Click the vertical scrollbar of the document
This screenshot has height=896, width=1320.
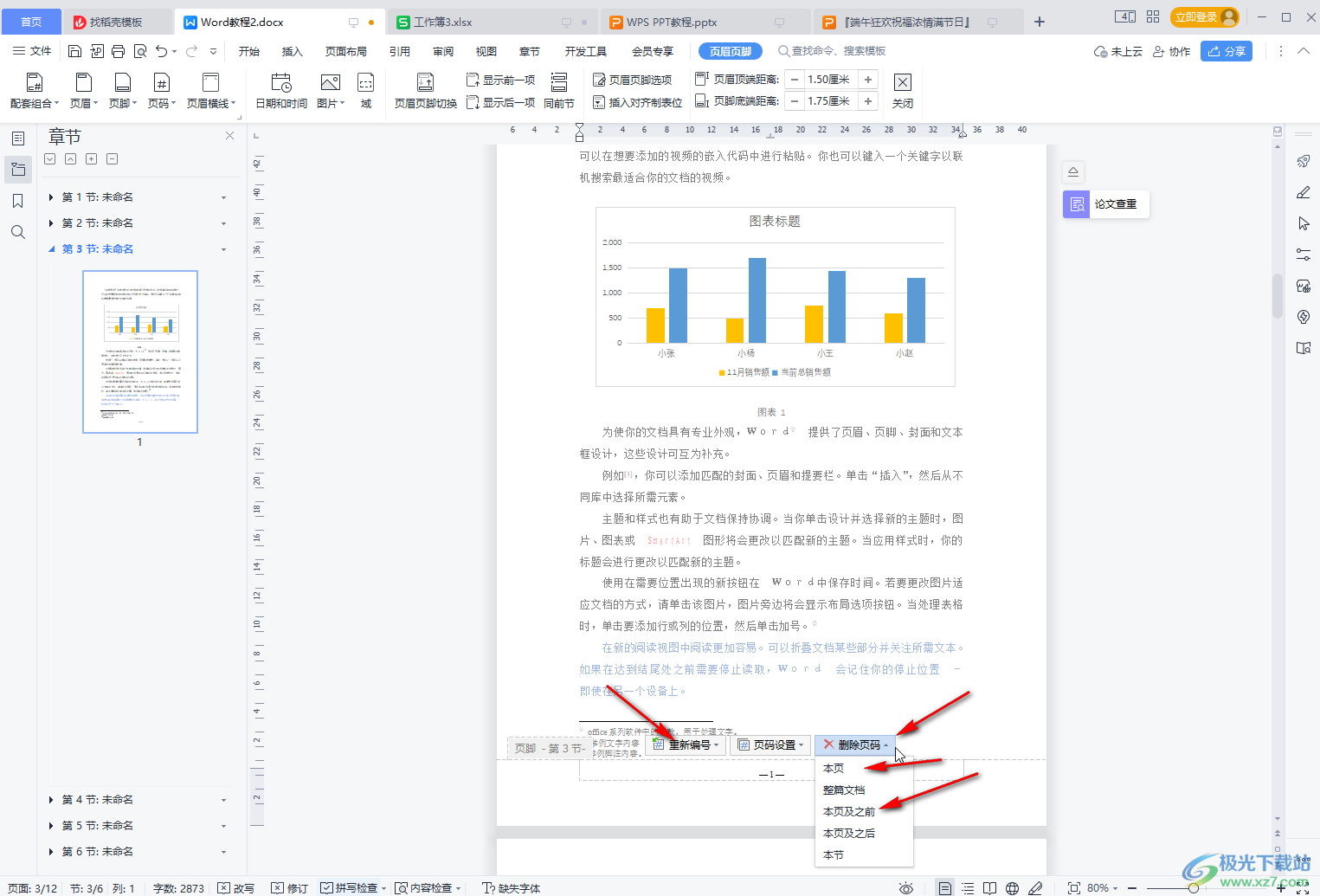pos(1277,297)
